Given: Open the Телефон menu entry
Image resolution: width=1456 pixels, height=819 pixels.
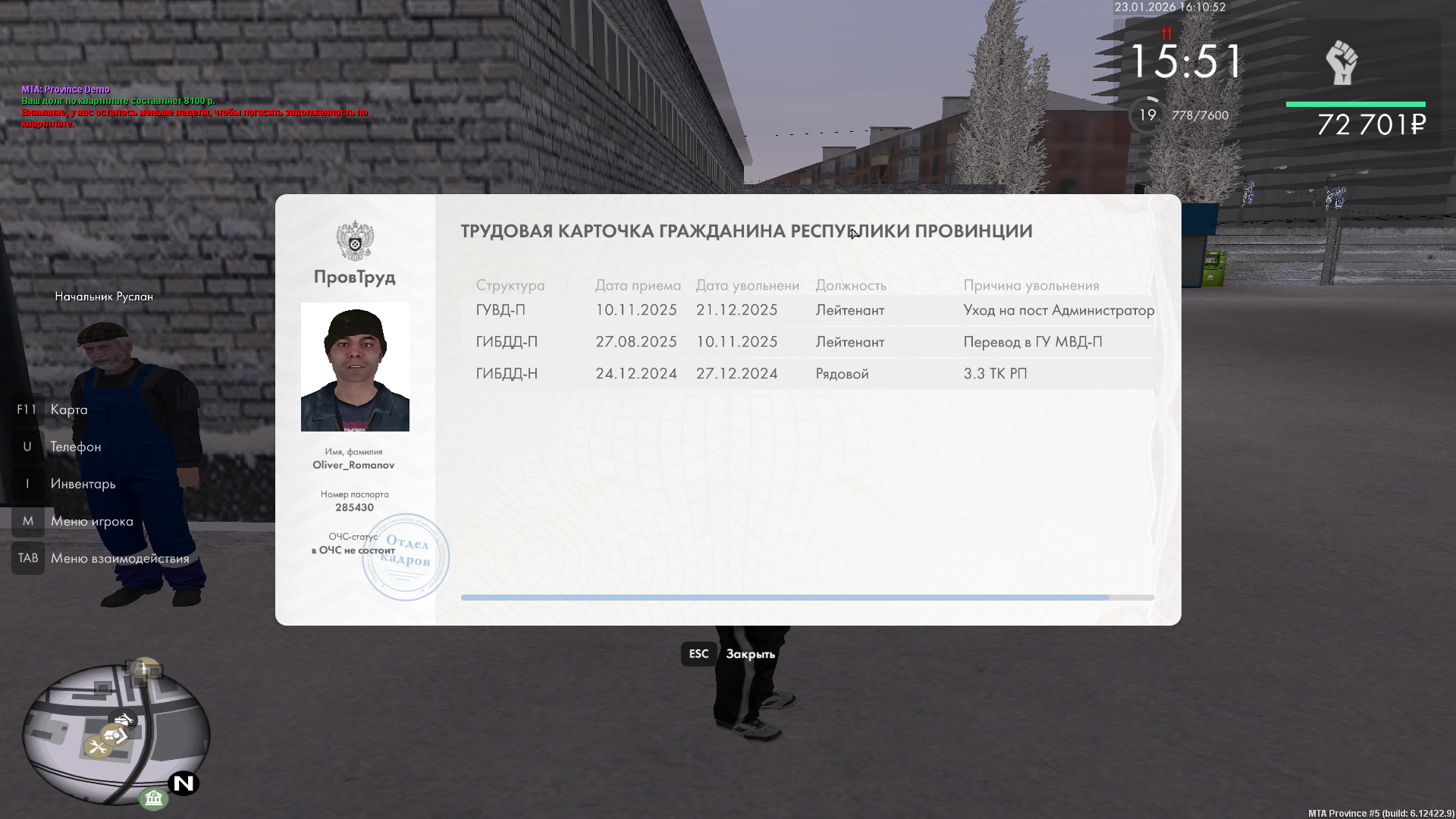Looking at the screenshot, I should tap(75, 447).
